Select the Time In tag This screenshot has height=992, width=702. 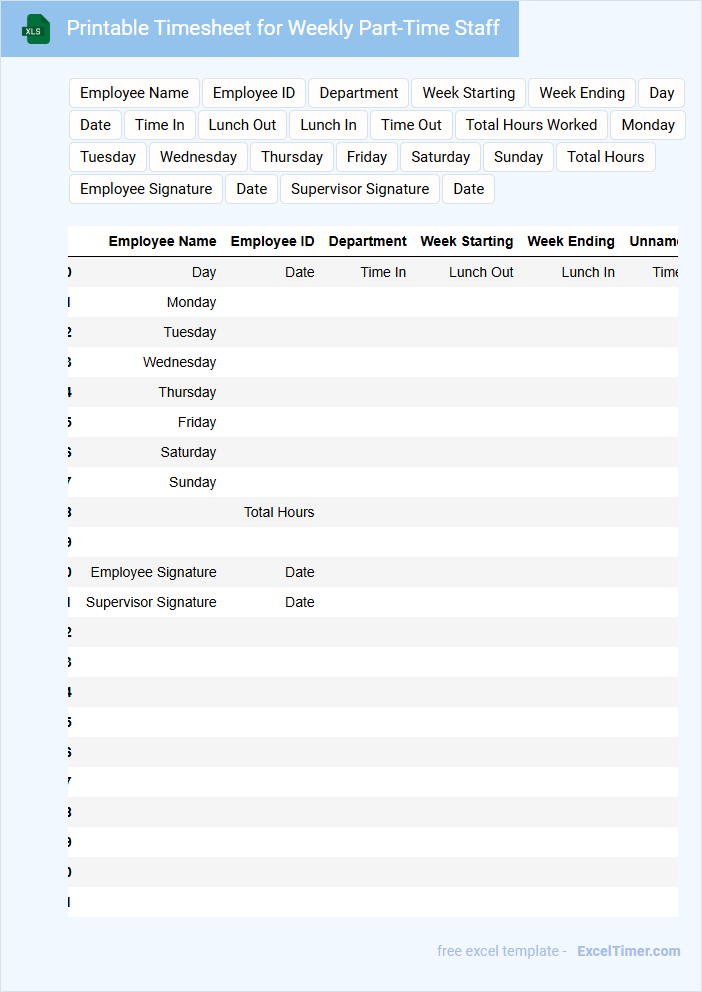(x=160, y=125)
